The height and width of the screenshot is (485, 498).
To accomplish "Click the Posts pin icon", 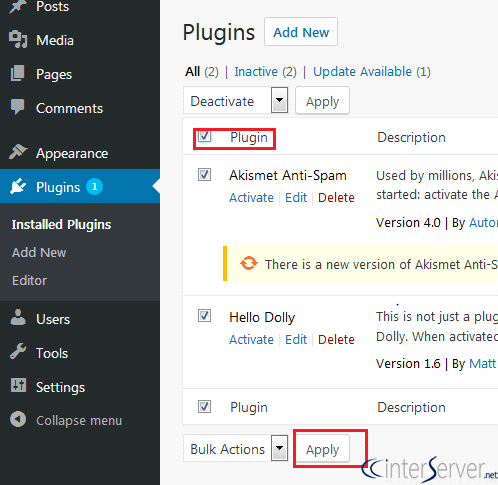I will click(18, 6).
